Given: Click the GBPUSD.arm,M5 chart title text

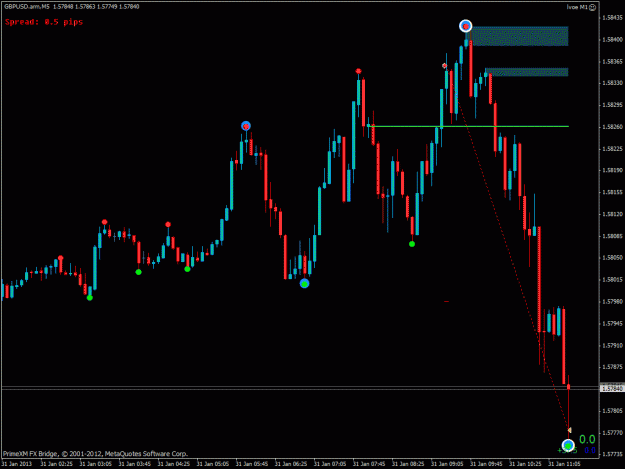Looking at the screenshot, I should [x=72, y=7].
